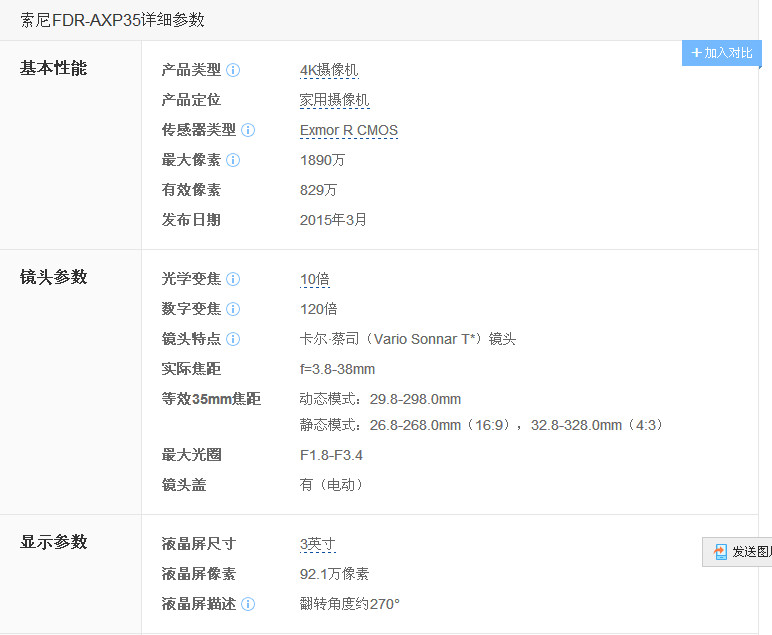Select the 2015年3月 release date

[x=333, y=220]
